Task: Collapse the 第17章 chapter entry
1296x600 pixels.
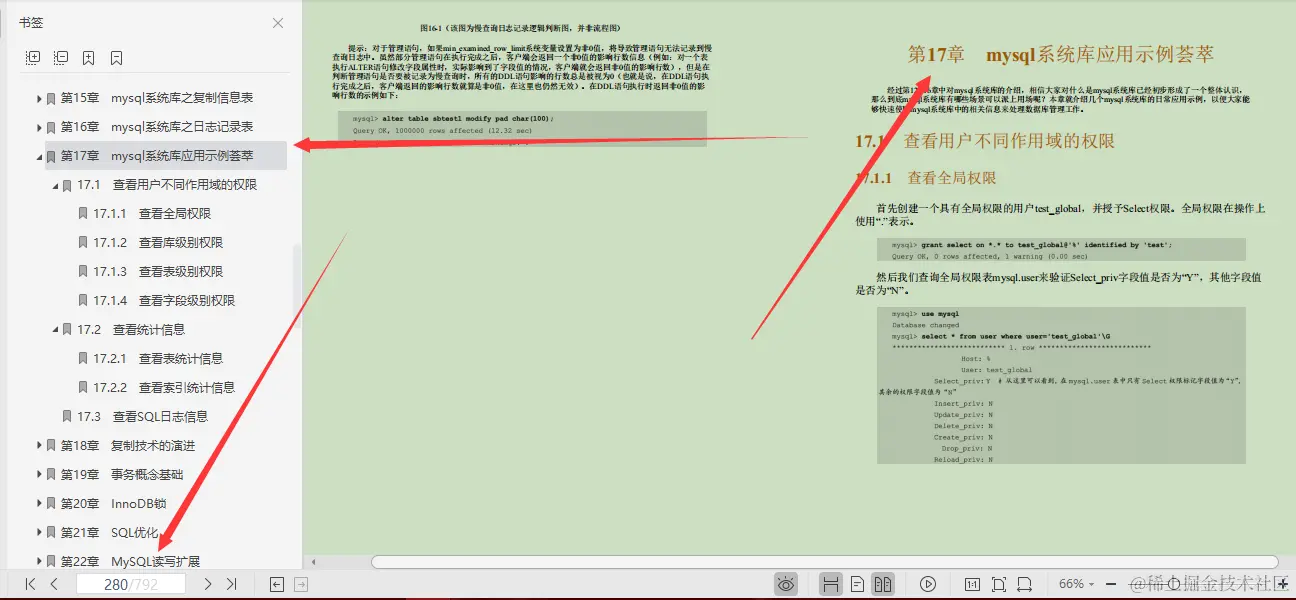Action: [38, 155]
